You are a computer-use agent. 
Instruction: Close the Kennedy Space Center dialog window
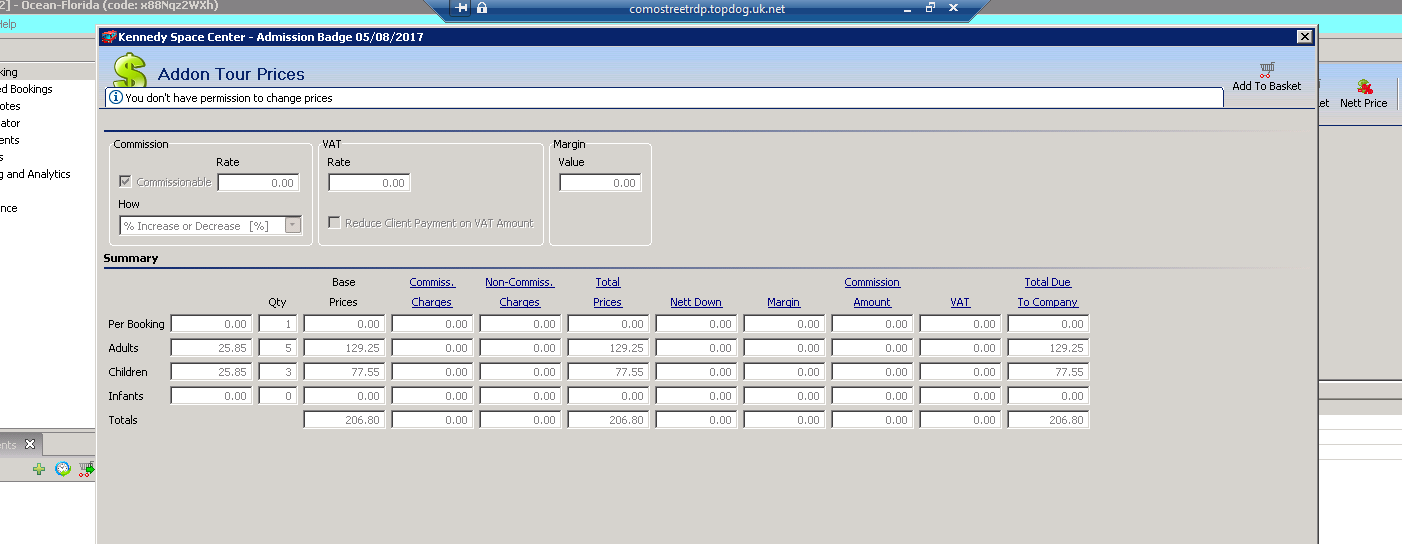(1304, 37)
